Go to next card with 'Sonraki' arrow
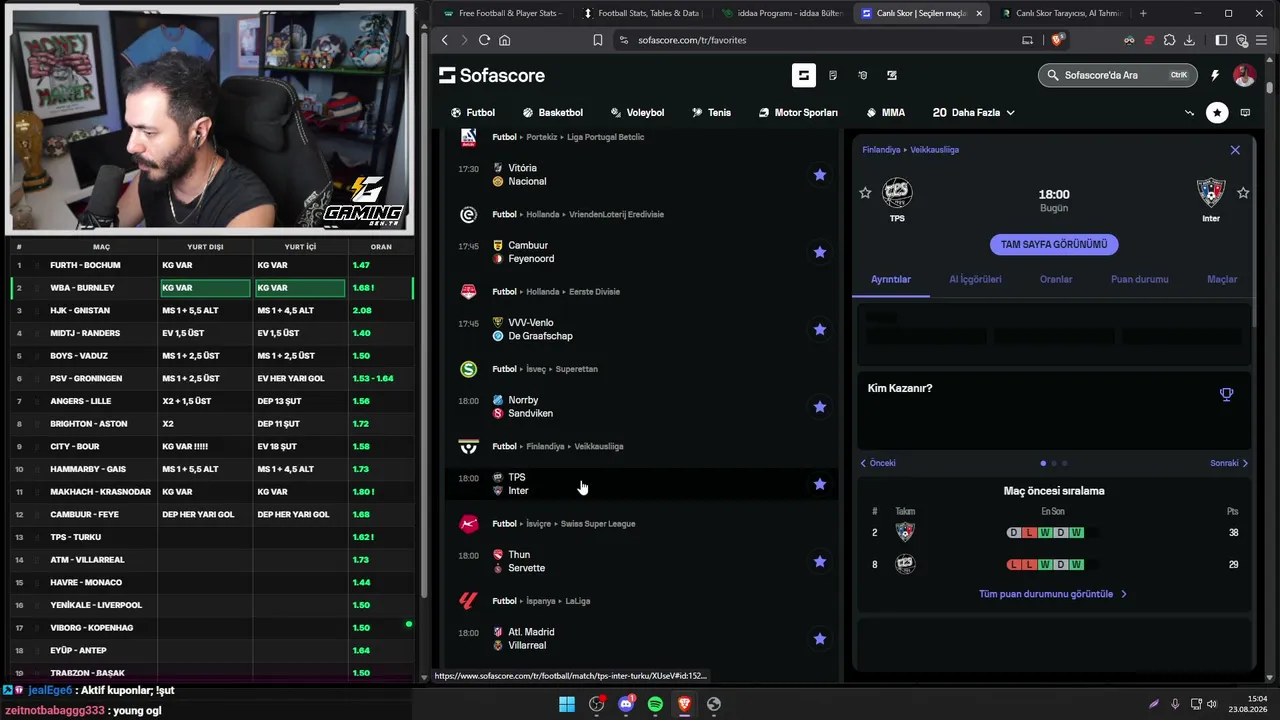 (x=1229, y=463)
